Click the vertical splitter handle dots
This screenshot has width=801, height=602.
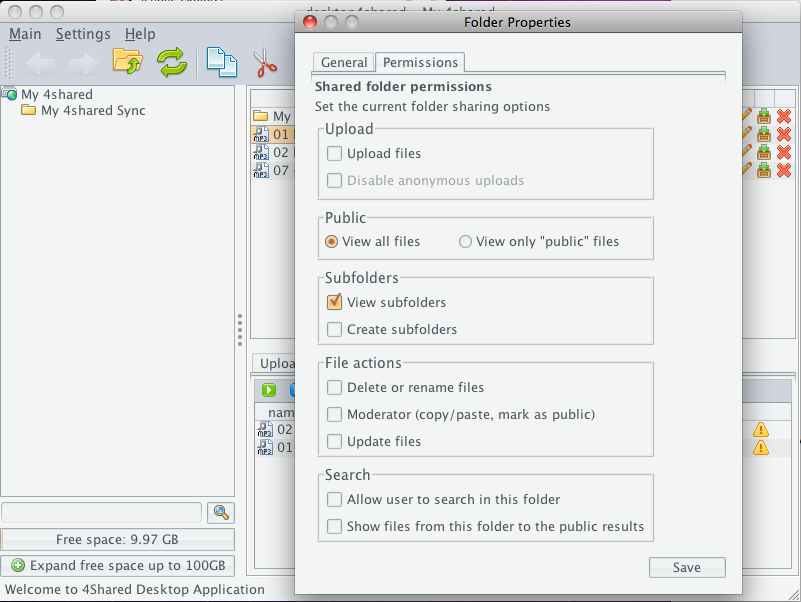click(240, 330)
